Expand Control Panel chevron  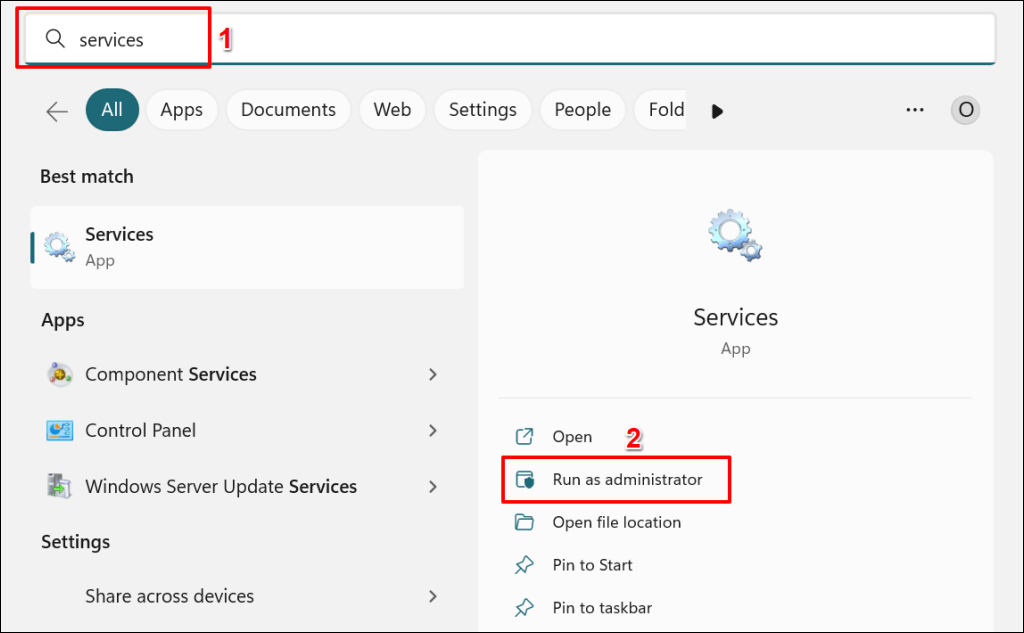[432, 430]
